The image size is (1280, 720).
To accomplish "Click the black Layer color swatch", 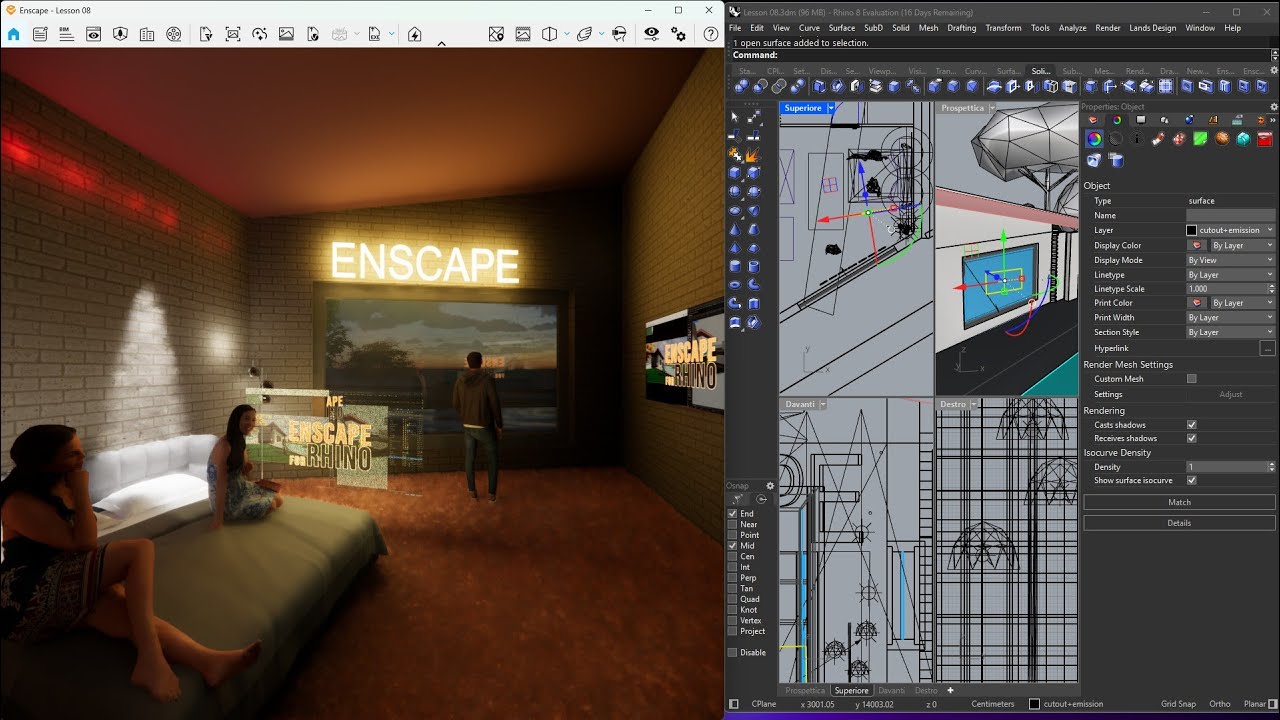I will (x=1191, y=230).
